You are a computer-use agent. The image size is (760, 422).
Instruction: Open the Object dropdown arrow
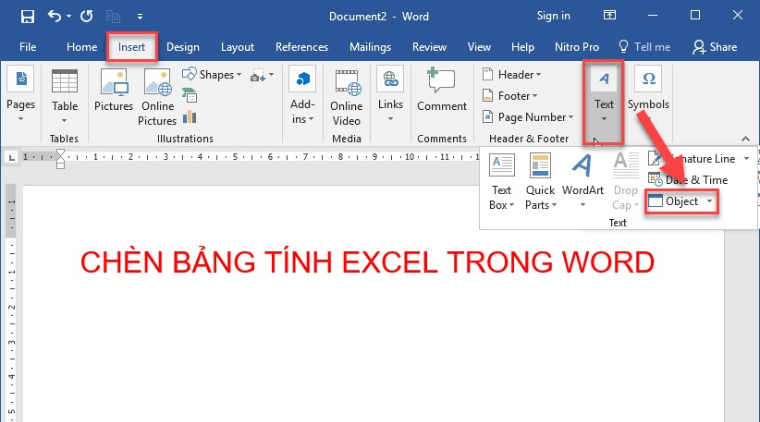(710, 201)
